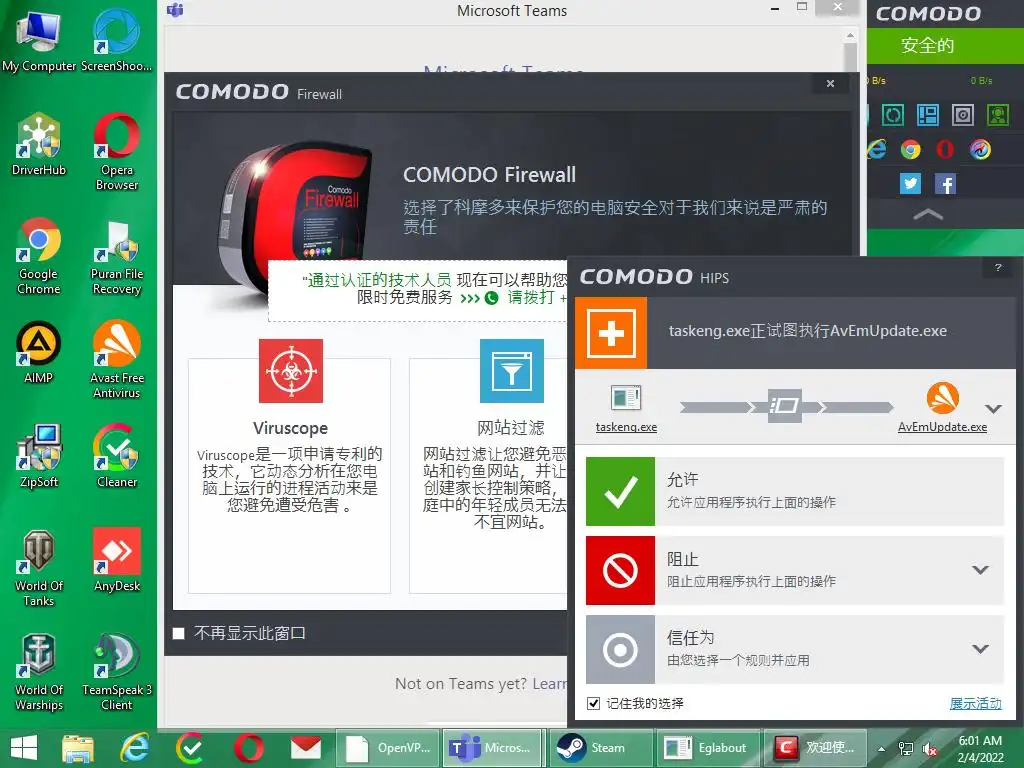Click the Allow button in HIPS alert
The width and height of the screenshot is (1024, 768).
click(795, 491)
